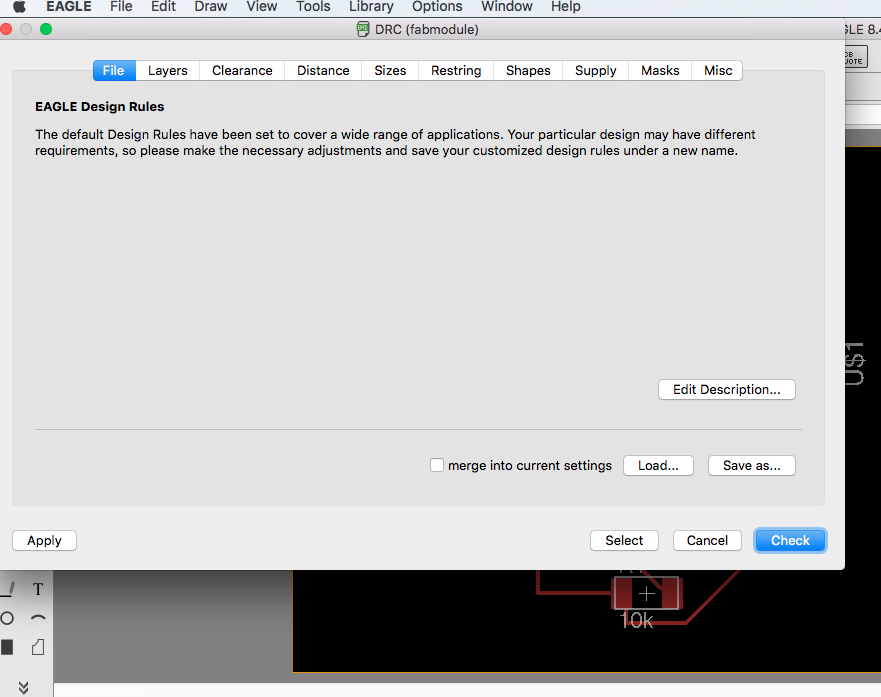Switch to the File tab

[114, 71]
